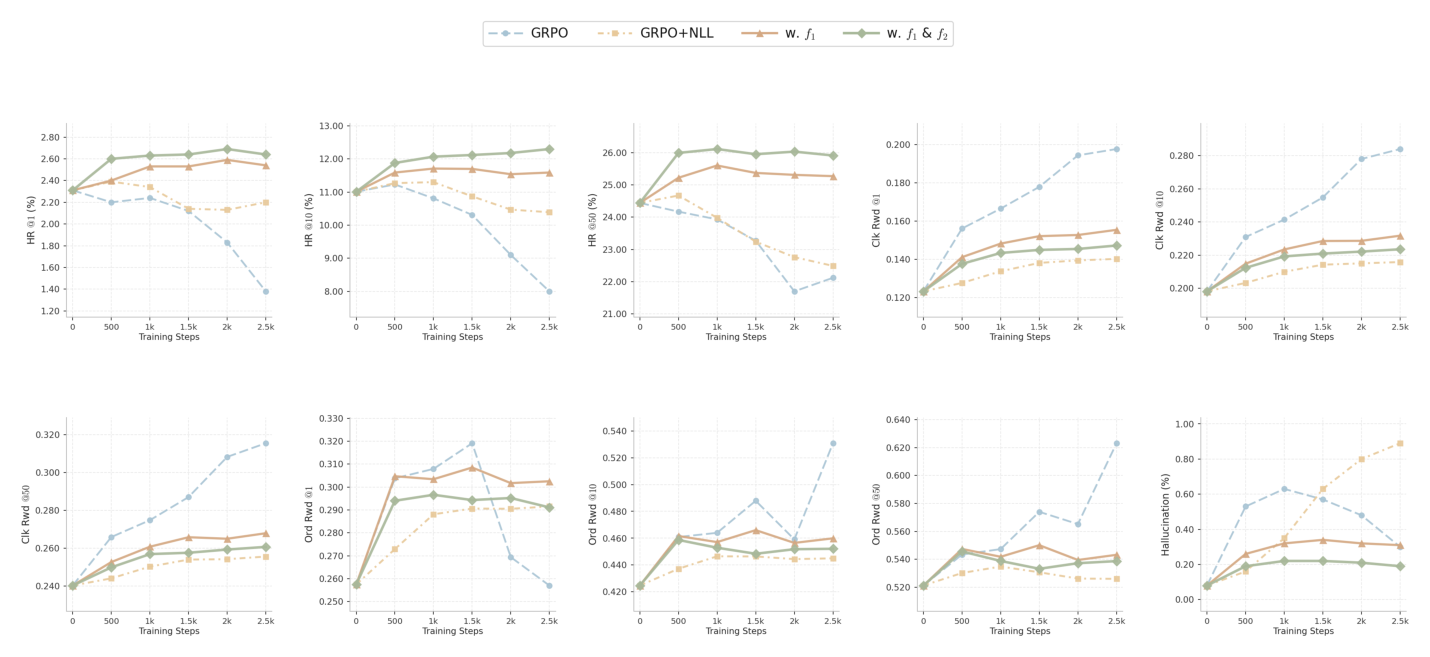Click the GRPO legend label

[549, 33]
